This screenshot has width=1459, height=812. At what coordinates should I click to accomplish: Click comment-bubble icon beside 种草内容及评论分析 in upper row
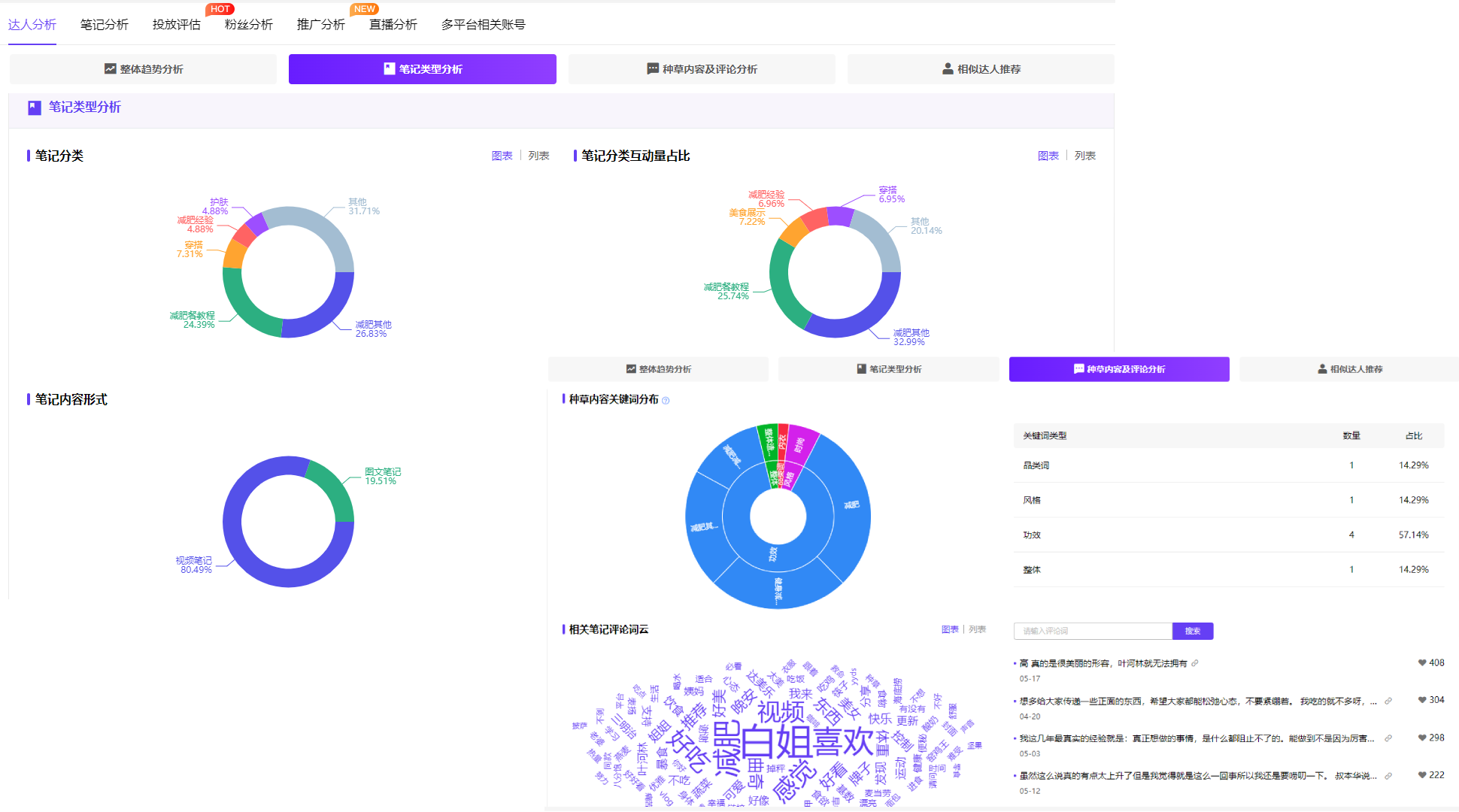click(x=653, y=68)
